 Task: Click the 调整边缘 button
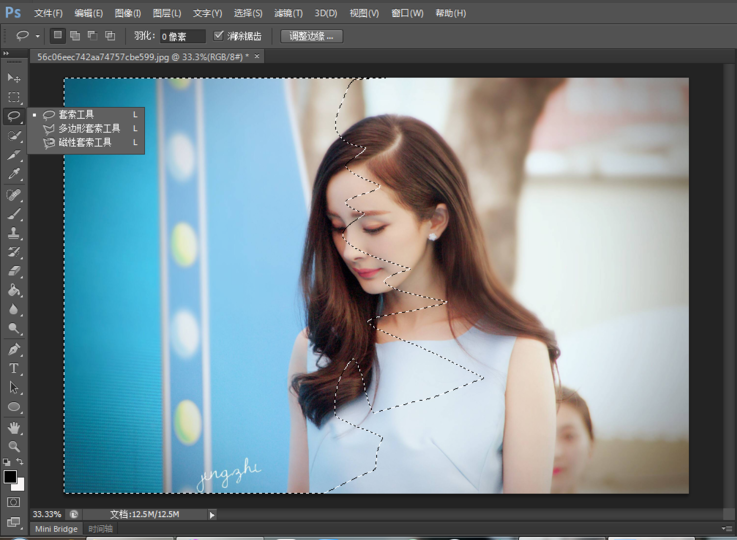point(311,36)
